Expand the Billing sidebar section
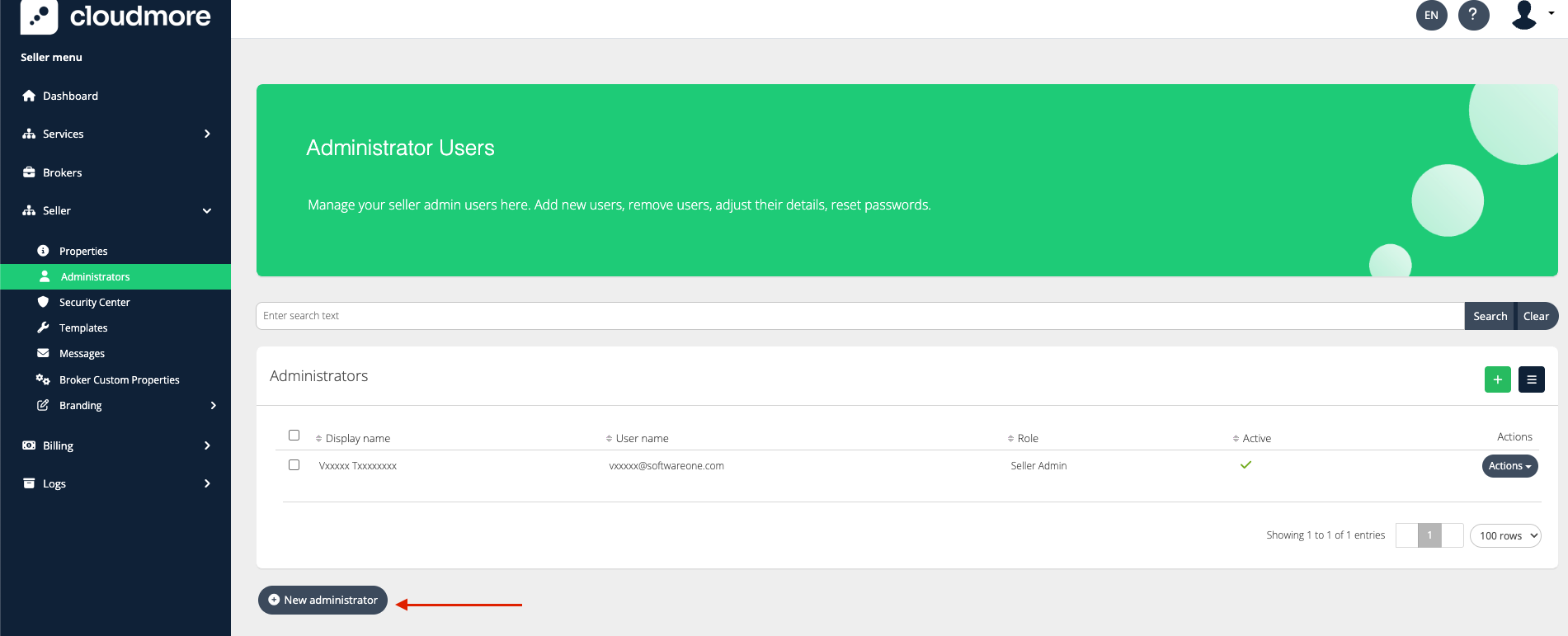The image size is (1568, 636). pyautogui.click(x=115, y=445)
